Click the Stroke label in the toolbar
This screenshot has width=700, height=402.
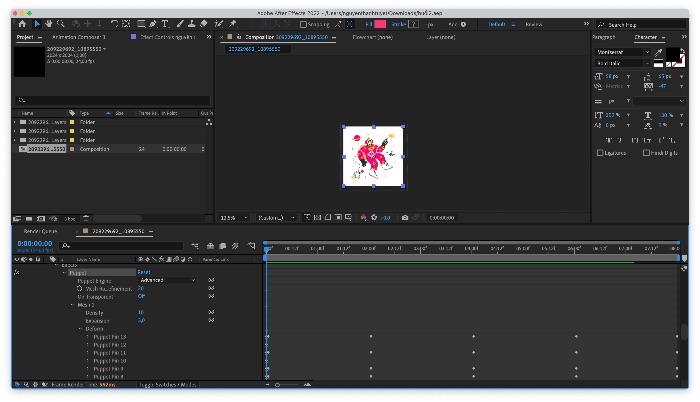399,24
